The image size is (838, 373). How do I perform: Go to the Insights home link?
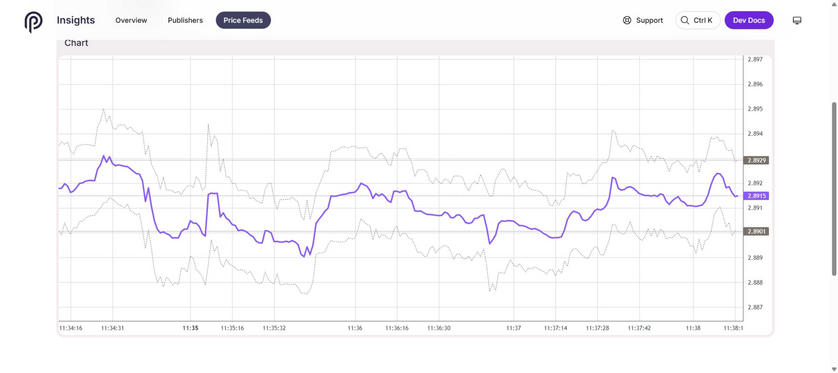point(76,20)
